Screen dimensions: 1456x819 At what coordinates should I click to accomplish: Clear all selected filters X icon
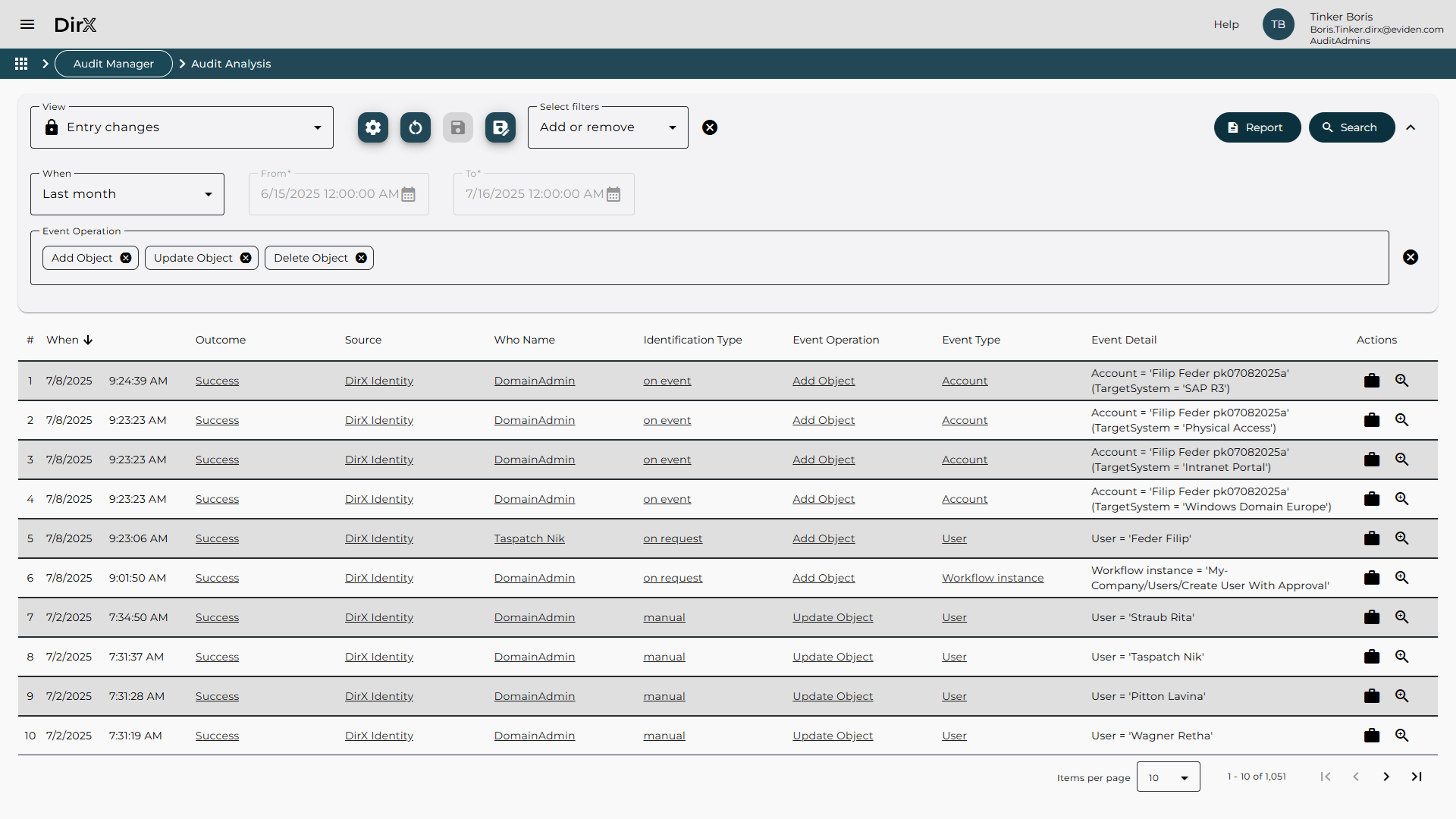(710, 127)
